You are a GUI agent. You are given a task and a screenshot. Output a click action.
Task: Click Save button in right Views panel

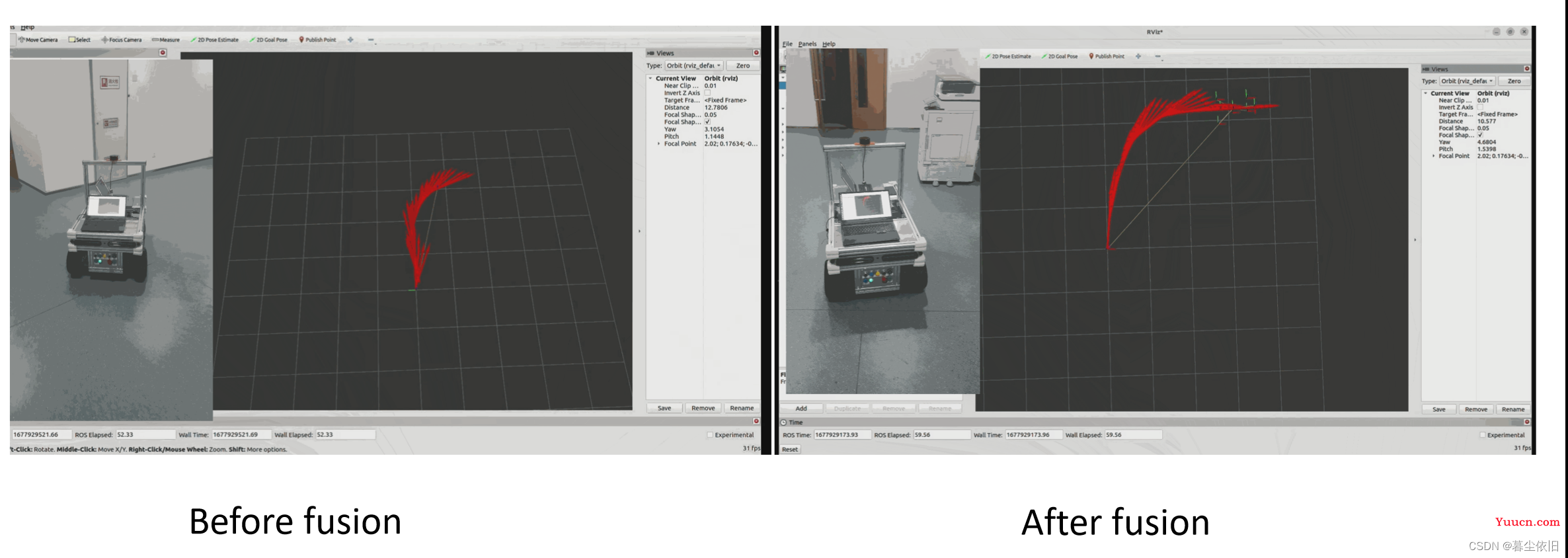pyautogui.click(x=1439, y=409)
